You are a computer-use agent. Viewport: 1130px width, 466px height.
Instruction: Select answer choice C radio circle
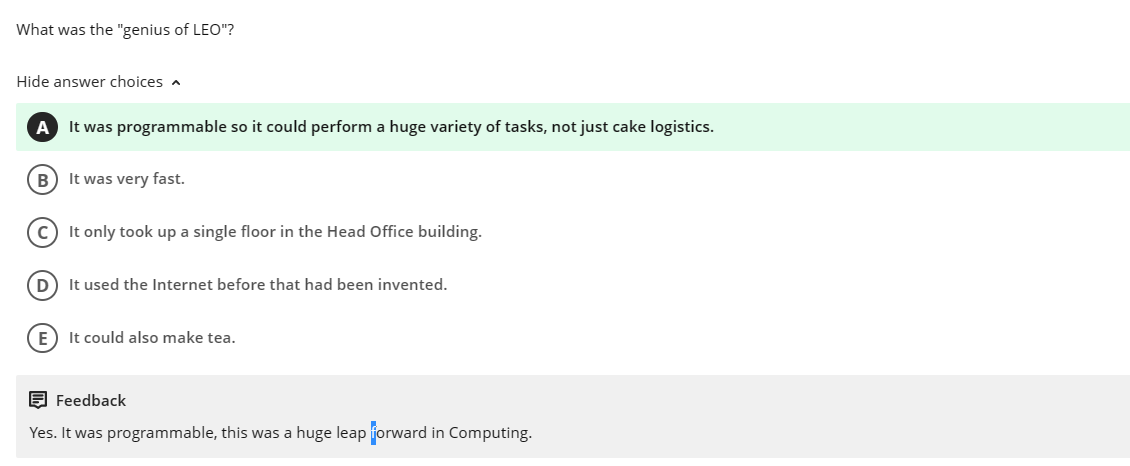pyautogui.click(x=42, y=232)
